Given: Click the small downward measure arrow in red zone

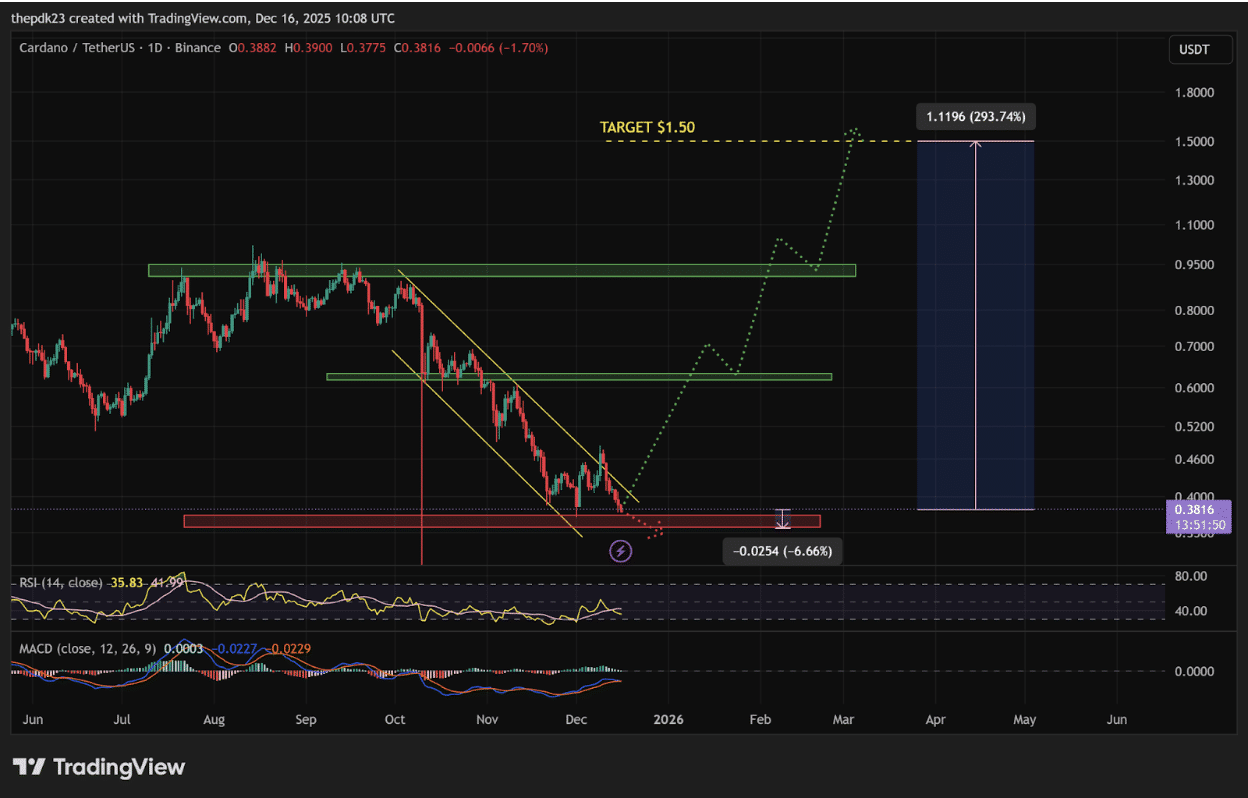Looking at the screenshot, I should coord(783,519).
